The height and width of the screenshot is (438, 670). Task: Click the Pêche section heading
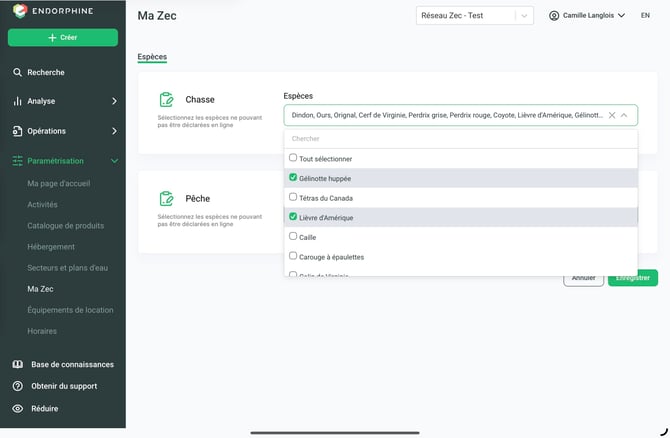click(197, 199)
